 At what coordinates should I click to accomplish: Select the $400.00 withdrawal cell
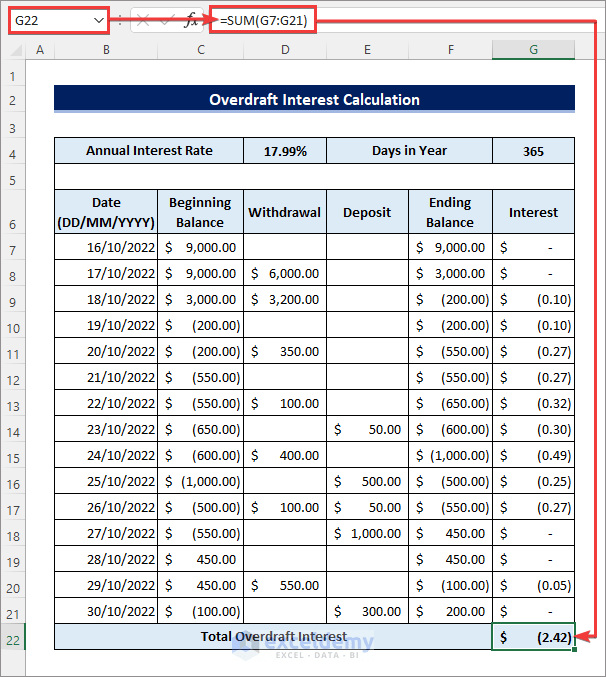click(285, 455)
